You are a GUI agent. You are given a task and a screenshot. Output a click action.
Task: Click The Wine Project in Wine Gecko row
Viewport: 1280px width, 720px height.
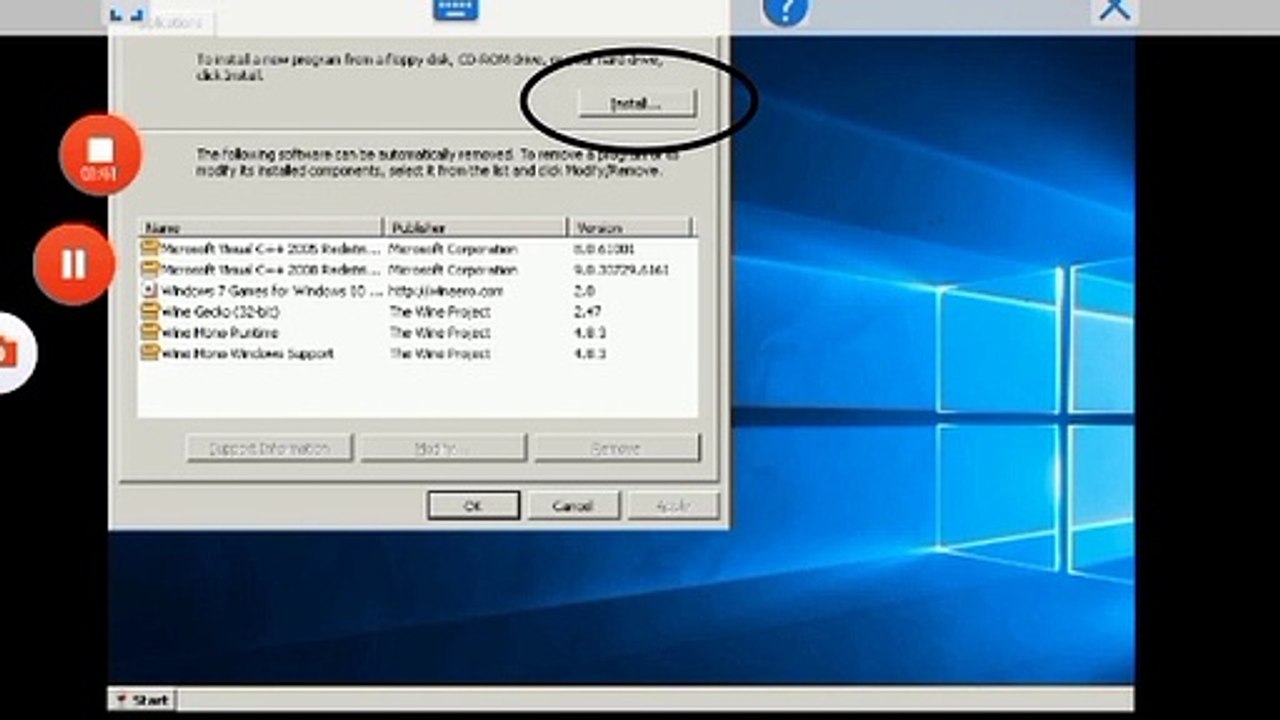[x=440, y=312]
